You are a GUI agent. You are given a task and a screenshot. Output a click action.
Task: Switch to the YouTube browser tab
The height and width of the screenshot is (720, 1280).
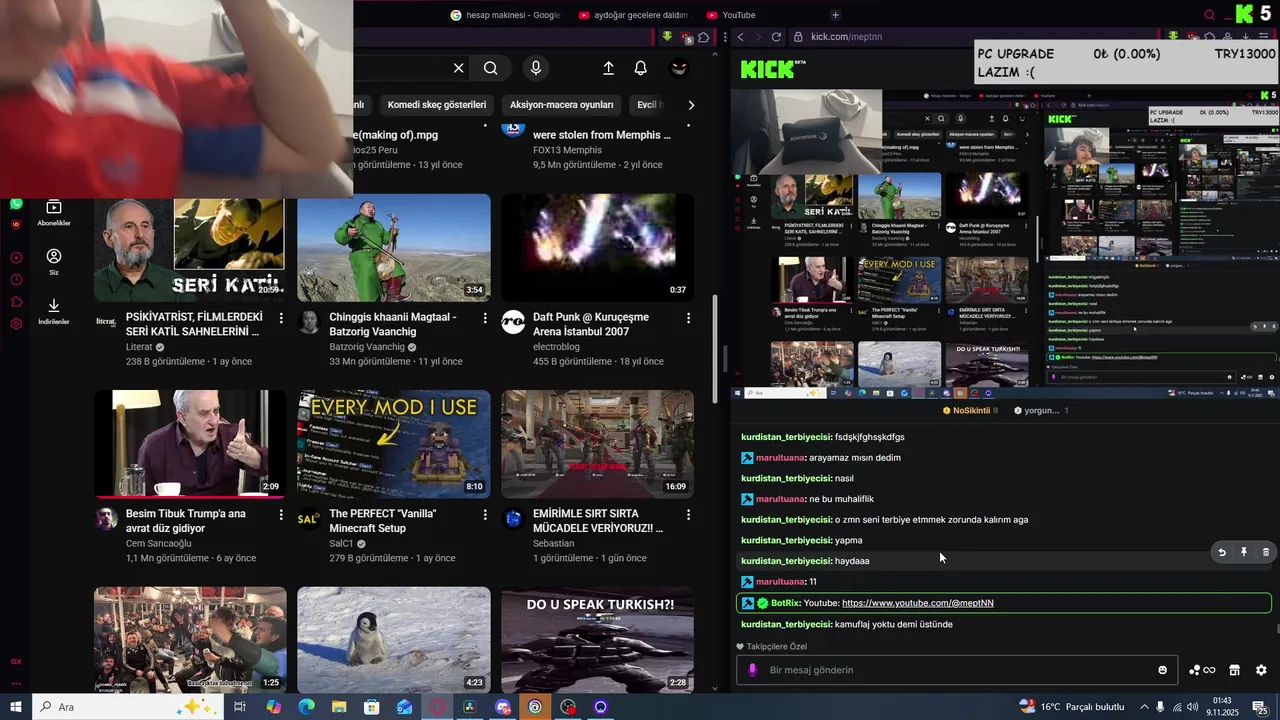pos(731,15)
